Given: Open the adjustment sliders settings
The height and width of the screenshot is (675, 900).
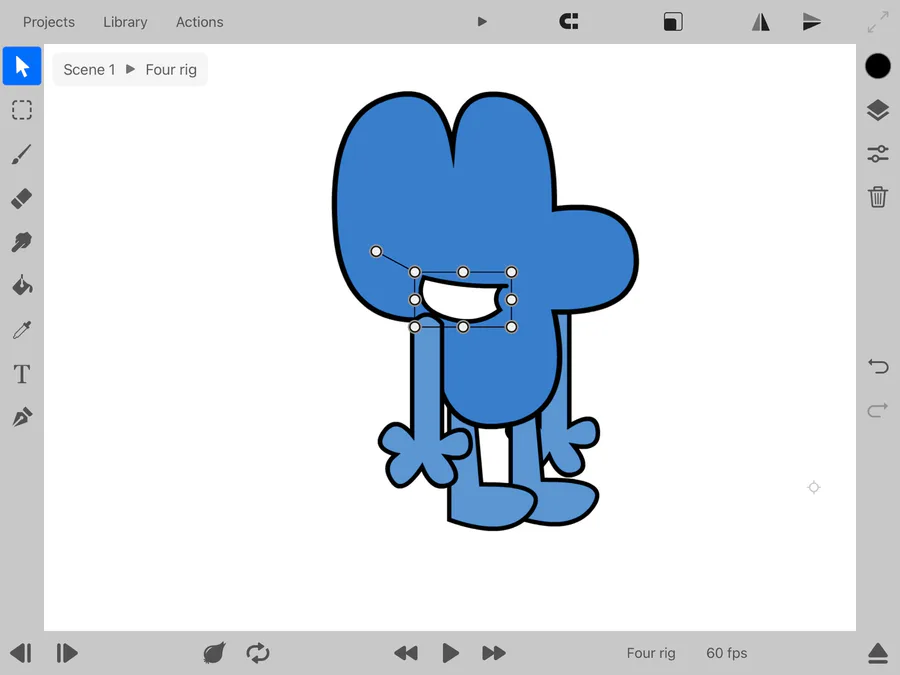Looking at the screenshot, I should tap(878, 154).
